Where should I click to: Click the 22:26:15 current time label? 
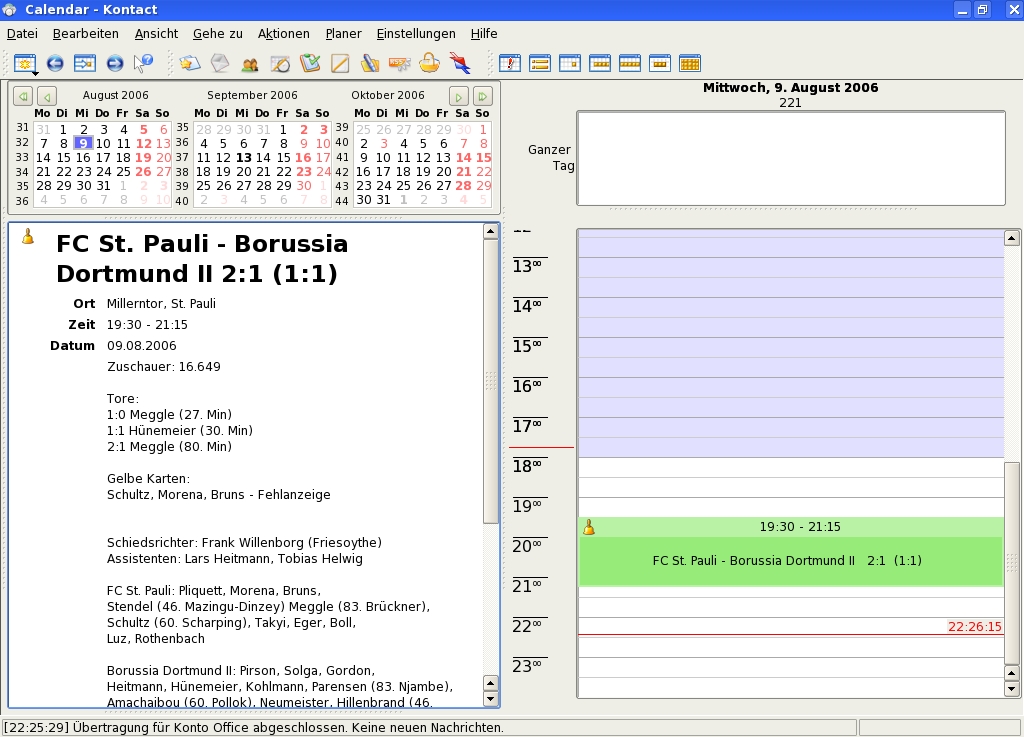[974, 627]
